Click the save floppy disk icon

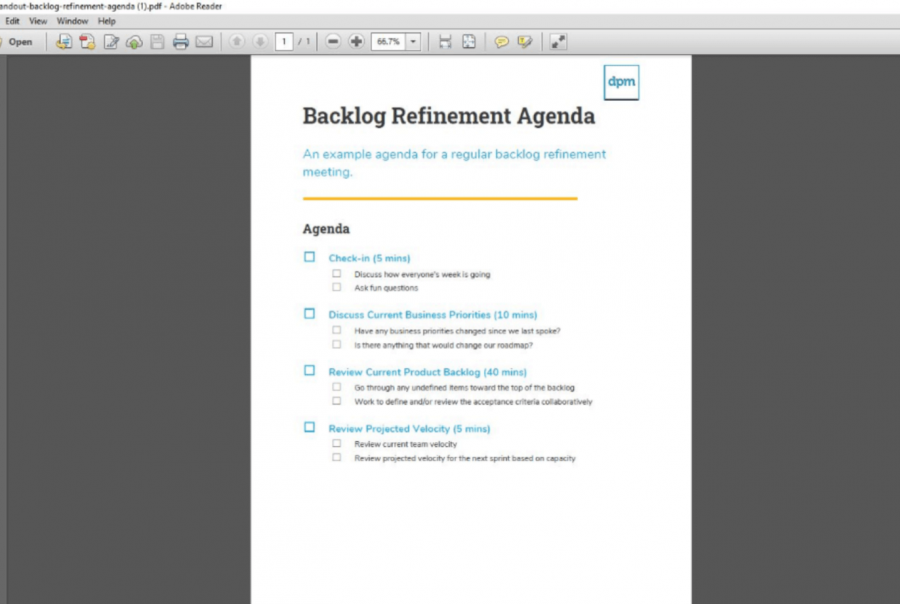(x=157, y=42)
